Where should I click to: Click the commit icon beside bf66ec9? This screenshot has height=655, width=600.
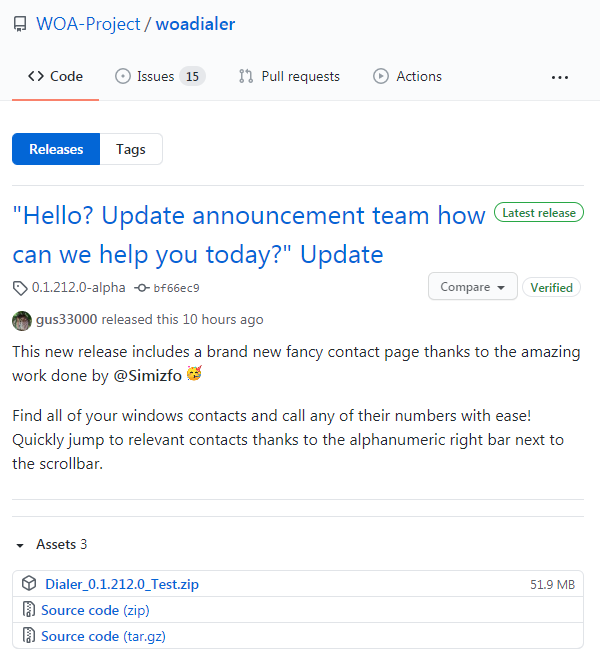(x=141, y=288)
